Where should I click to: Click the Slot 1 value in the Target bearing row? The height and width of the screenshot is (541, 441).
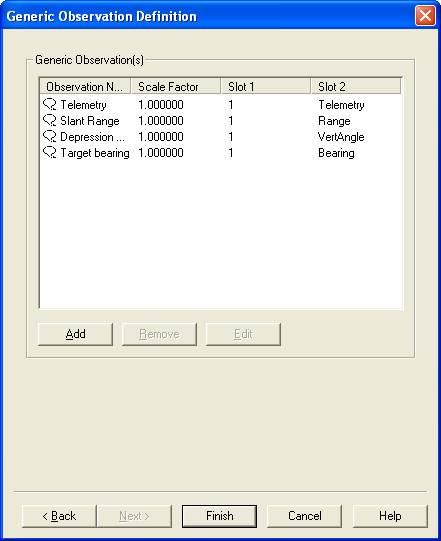[x=231, y=153]
